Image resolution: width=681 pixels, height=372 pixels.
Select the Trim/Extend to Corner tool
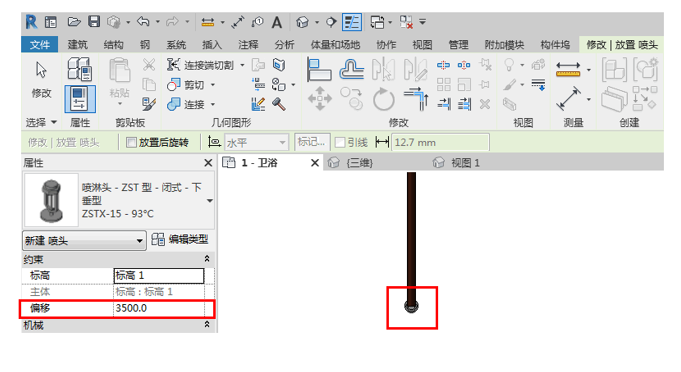416,99
